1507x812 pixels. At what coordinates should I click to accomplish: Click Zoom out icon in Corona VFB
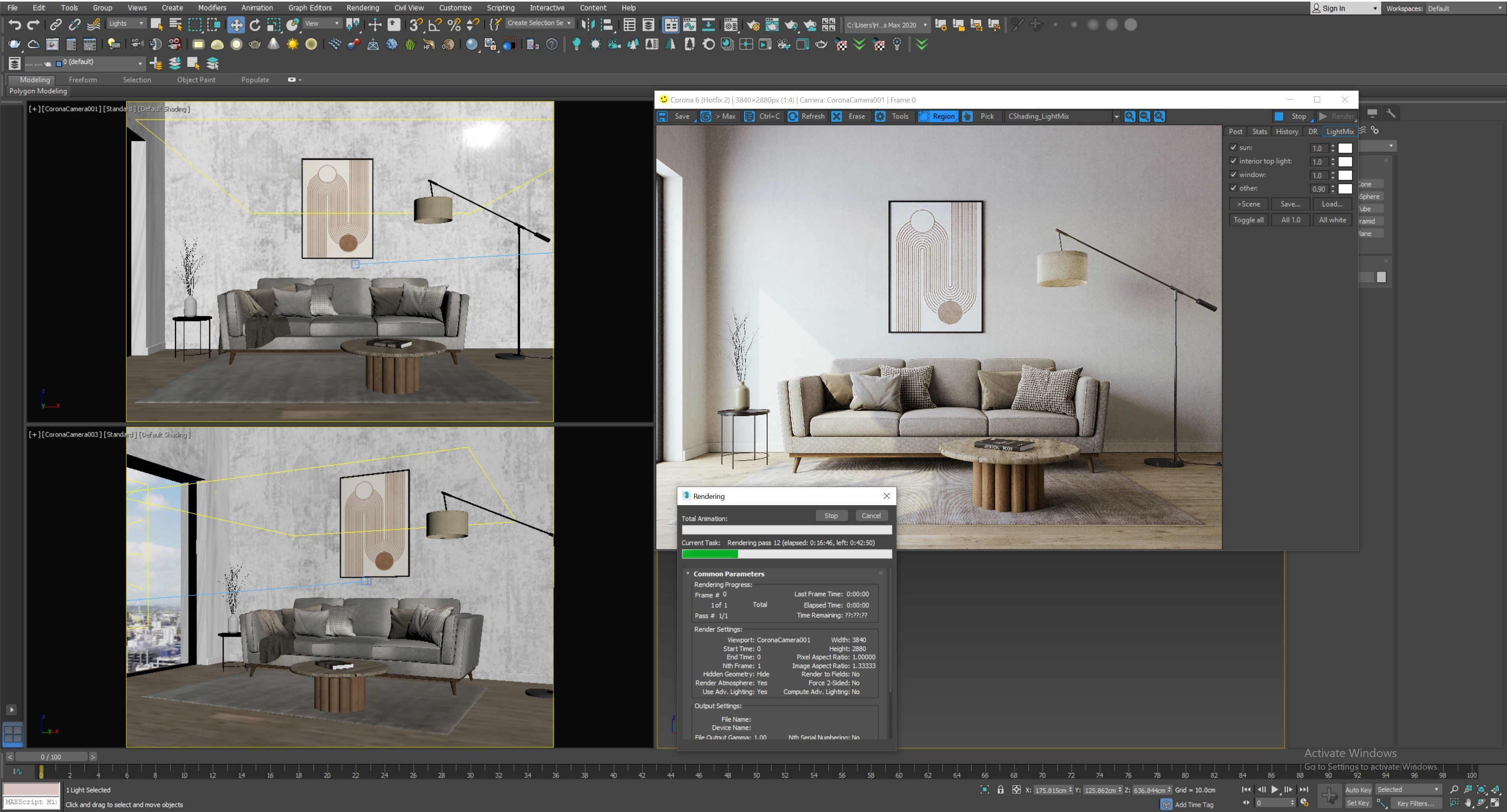pyautogui.click(x=1144, y=116)
